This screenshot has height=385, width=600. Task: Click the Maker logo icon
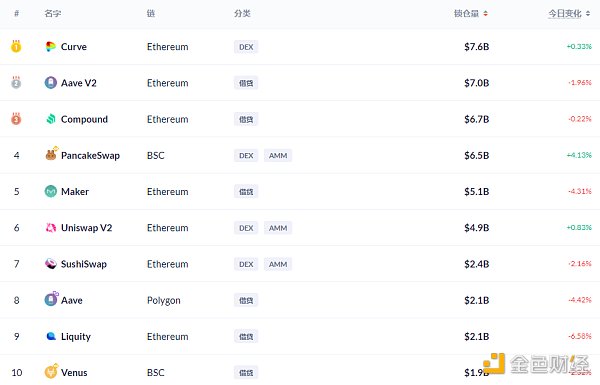click(51, 191)
